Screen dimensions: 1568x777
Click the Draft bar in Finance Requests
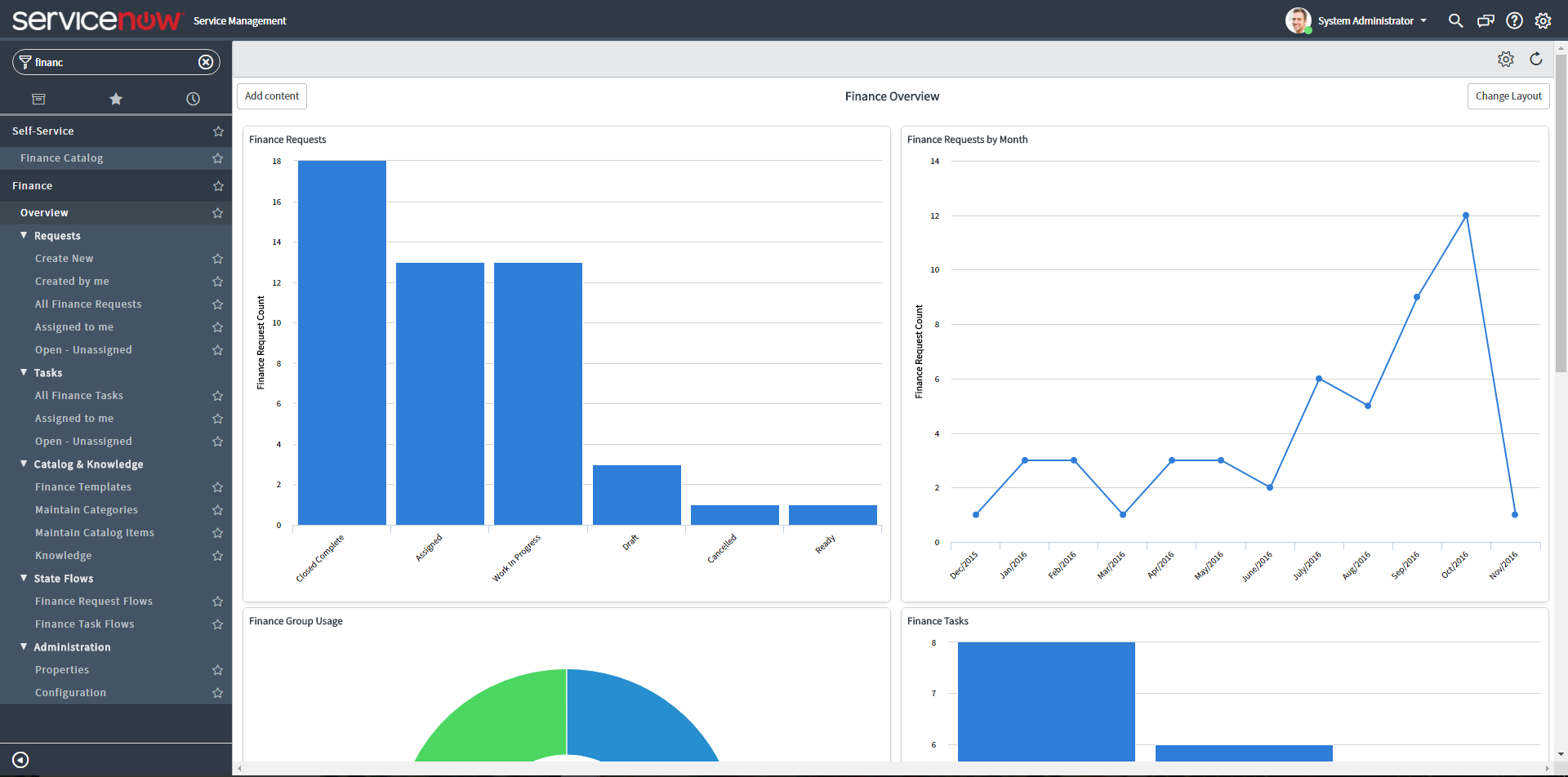click(x=637, y=495)
